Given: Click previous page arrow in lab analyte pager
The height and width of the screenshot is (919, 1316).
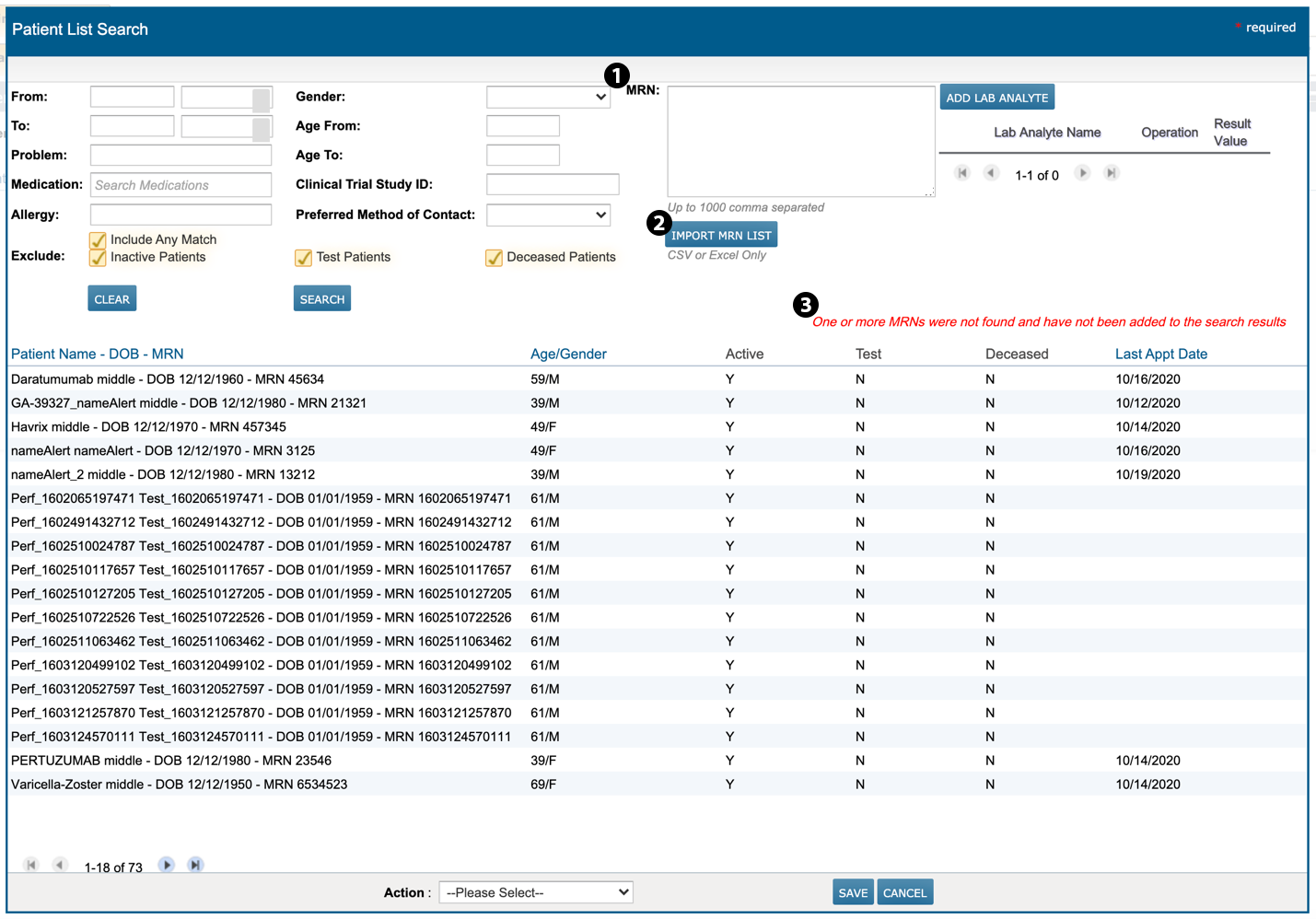Looking at the screenshot, I should [991, 173].
